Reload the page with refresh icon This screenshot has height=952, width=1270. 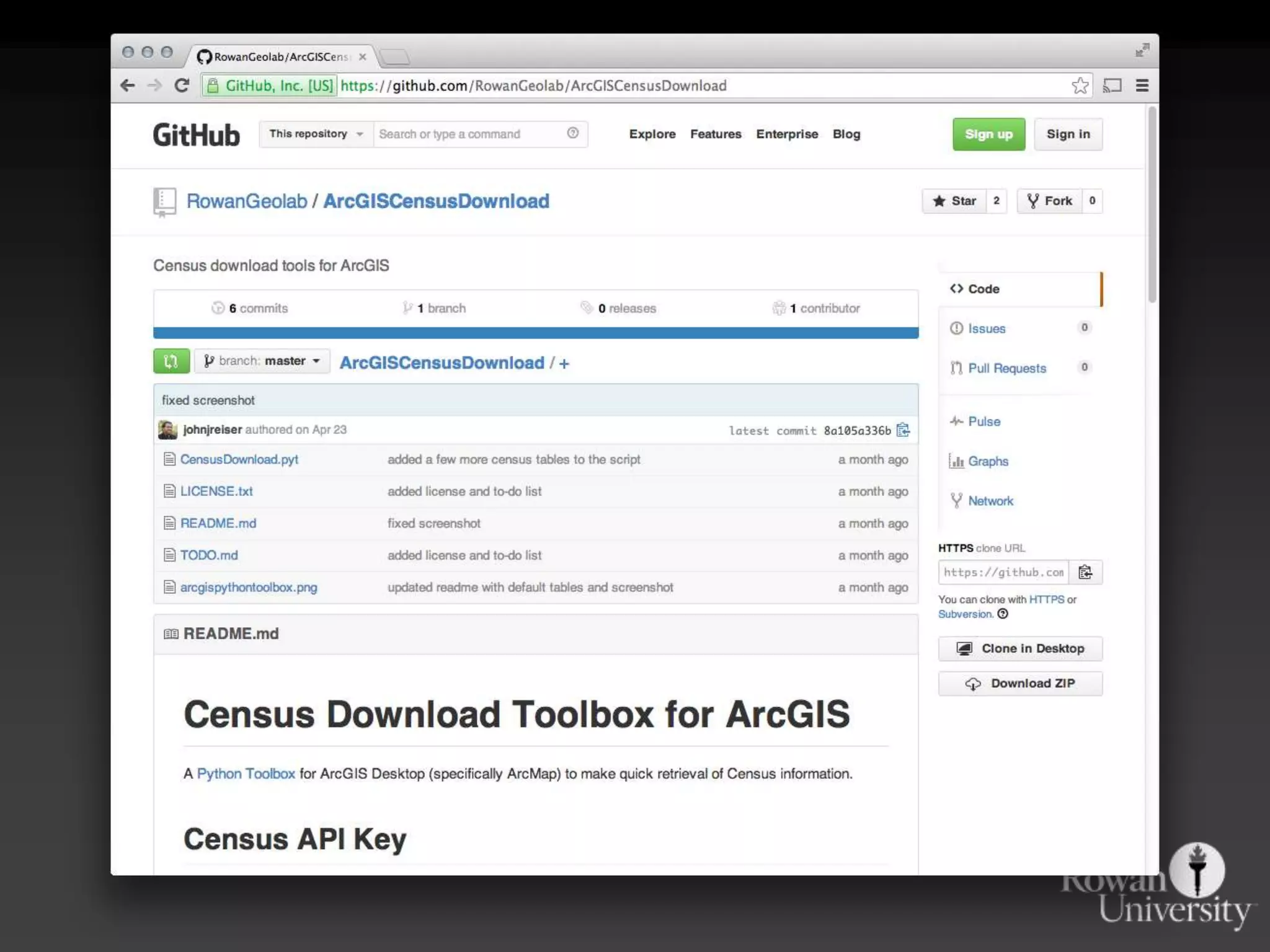click(x=182, y=86)
